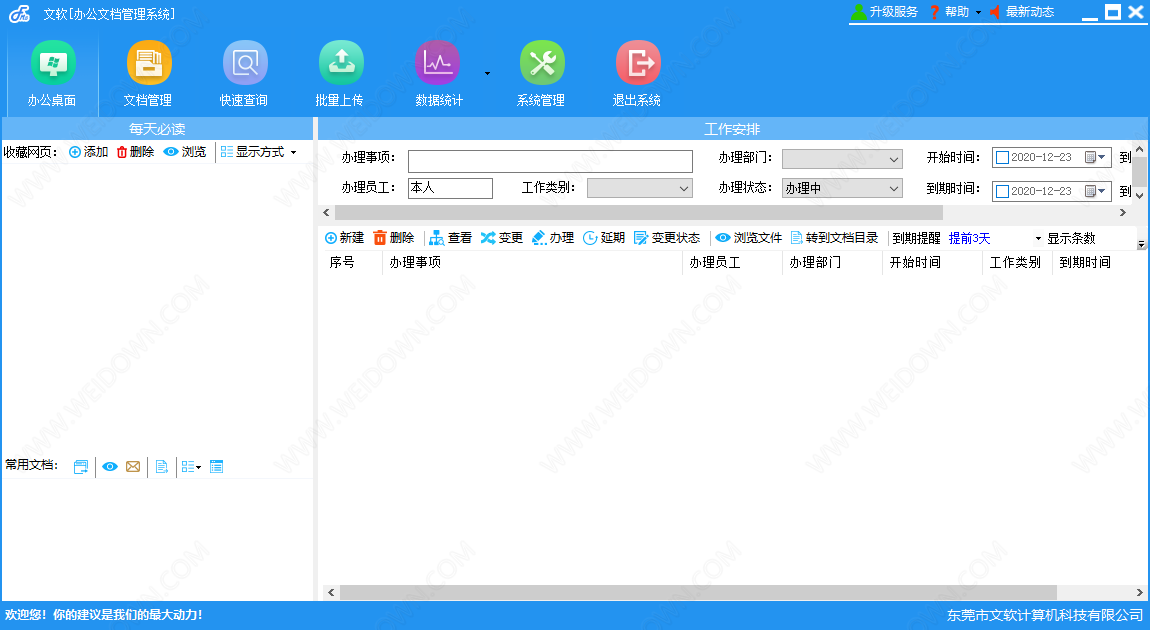Open the 数据统计 chart icon
This screenshot has width=1150, height=630.
coord(437,64)
